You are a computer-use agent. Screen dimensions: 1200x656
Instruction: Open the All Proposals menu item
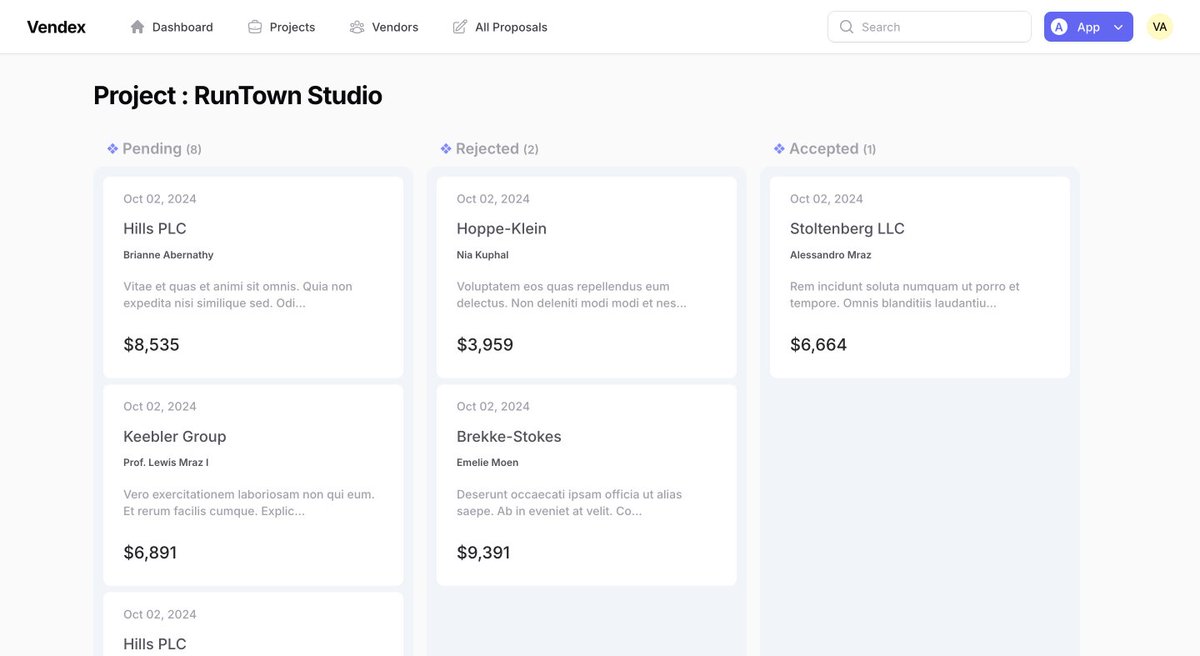point(500,27)
